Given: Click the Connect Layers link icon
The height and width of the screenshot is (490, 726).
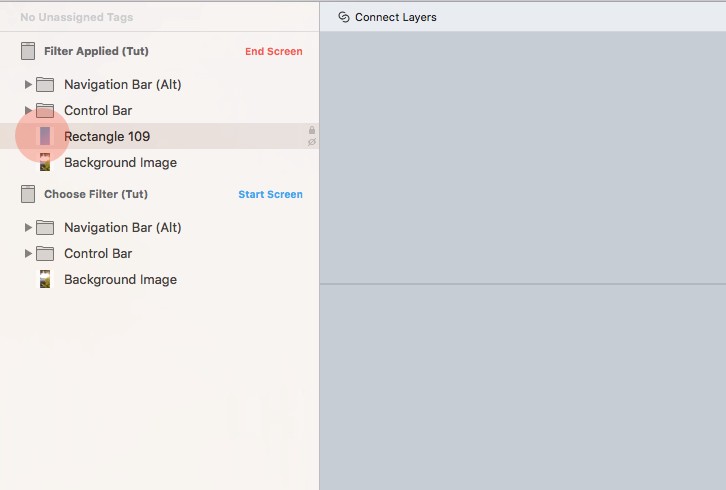Looking at the screenshot, I should [344, 17].
